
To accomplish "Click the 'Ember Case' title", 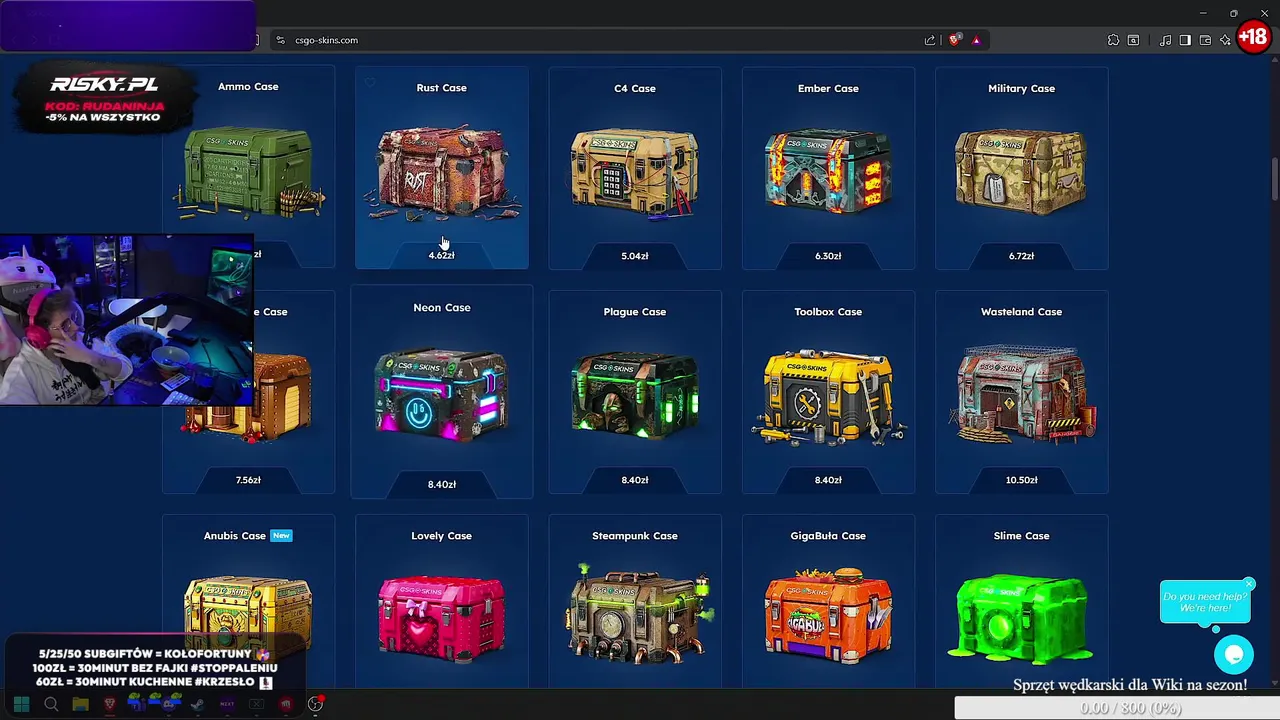I will [828, 88].
